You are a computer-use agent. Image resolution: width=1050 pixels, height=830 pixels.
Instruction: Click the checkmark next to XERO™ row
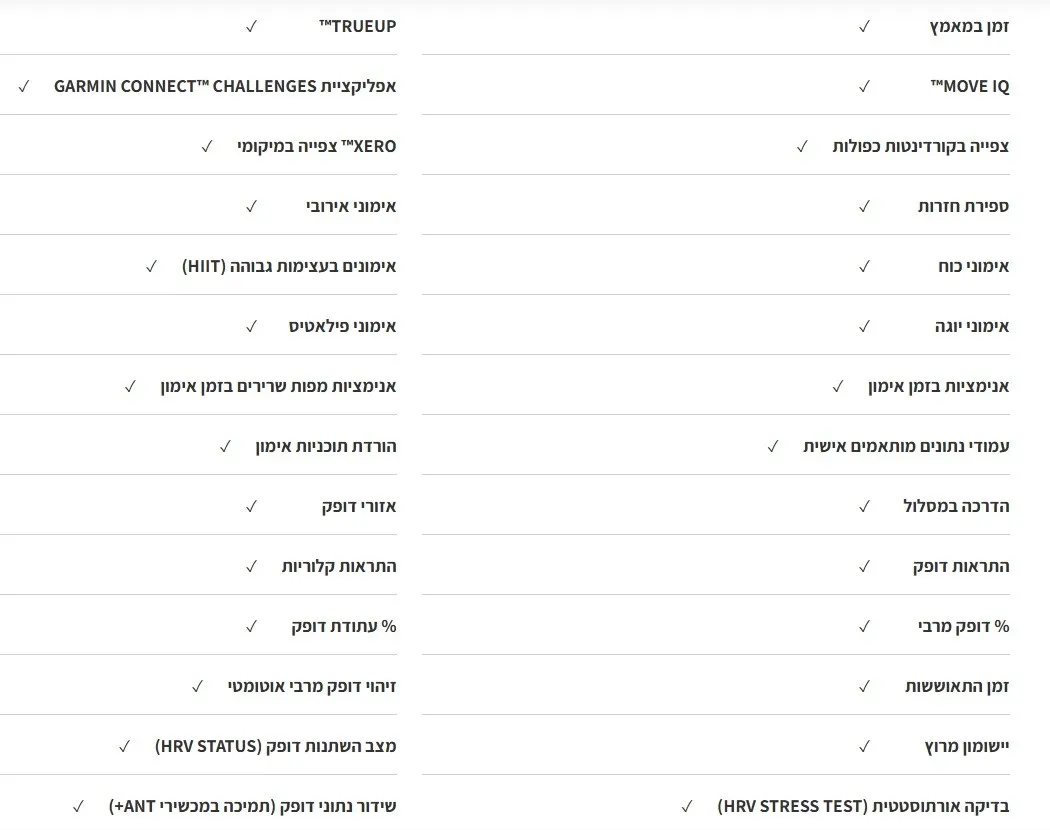click(x=207, y=146)
